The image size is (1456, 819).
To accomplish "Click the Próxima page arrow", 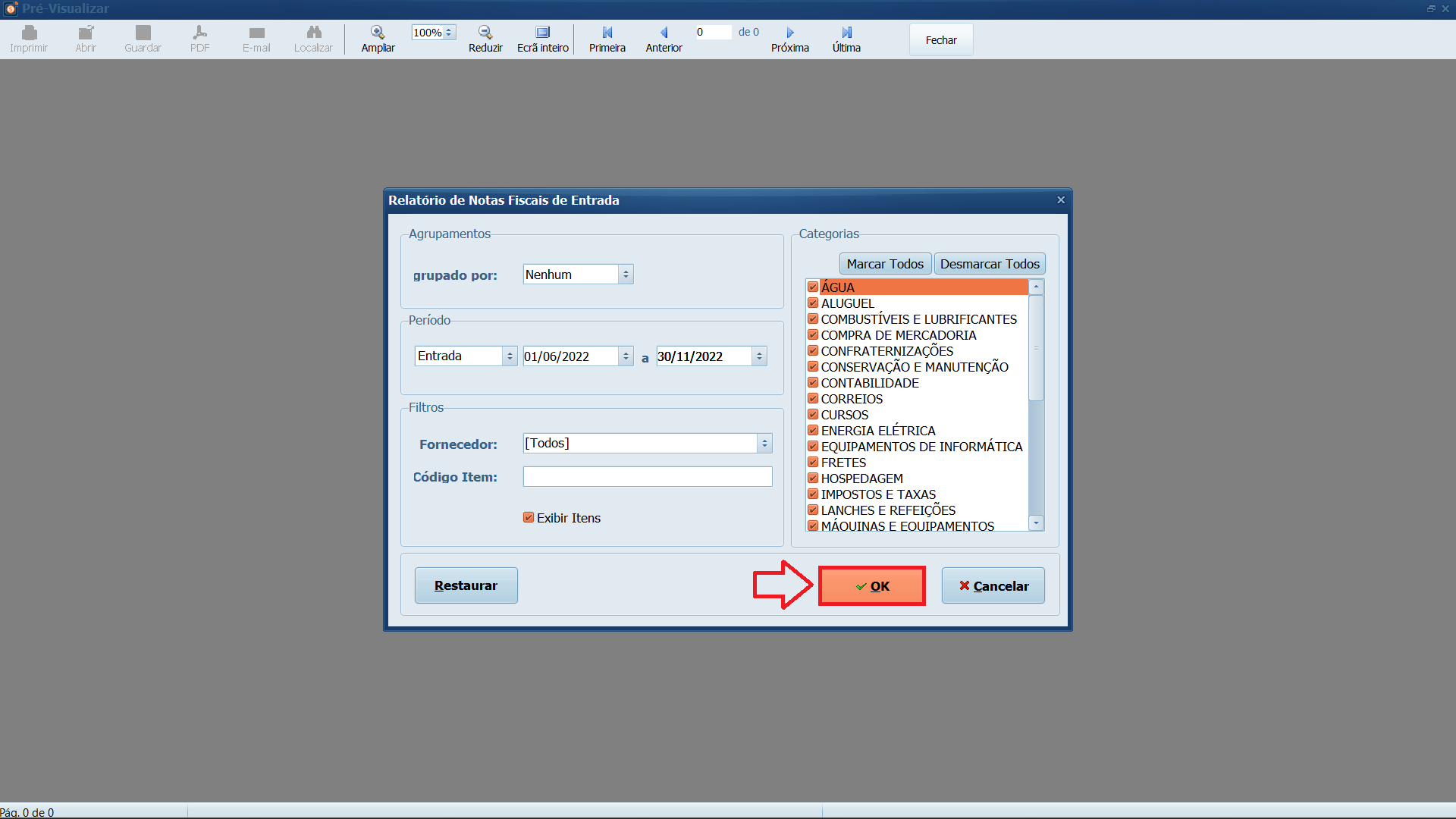I will pos(790,33).
